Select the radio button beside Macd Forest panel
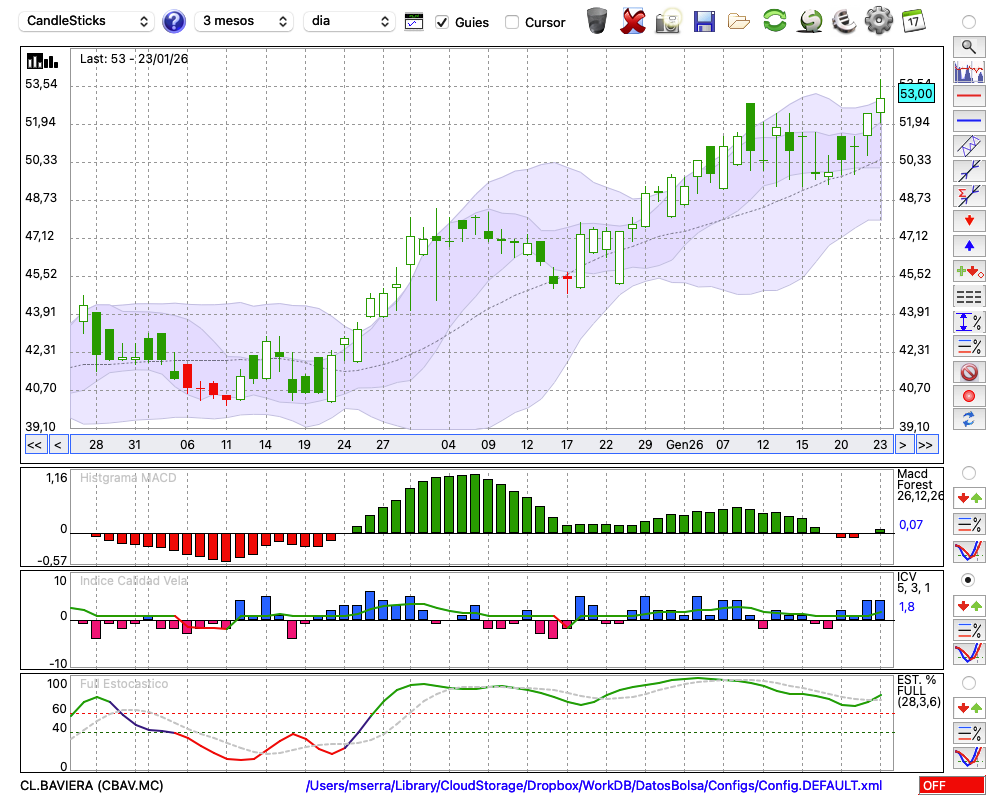This screenshot has width=1000, height=800. pyautogui.click(x=968, y=472)
